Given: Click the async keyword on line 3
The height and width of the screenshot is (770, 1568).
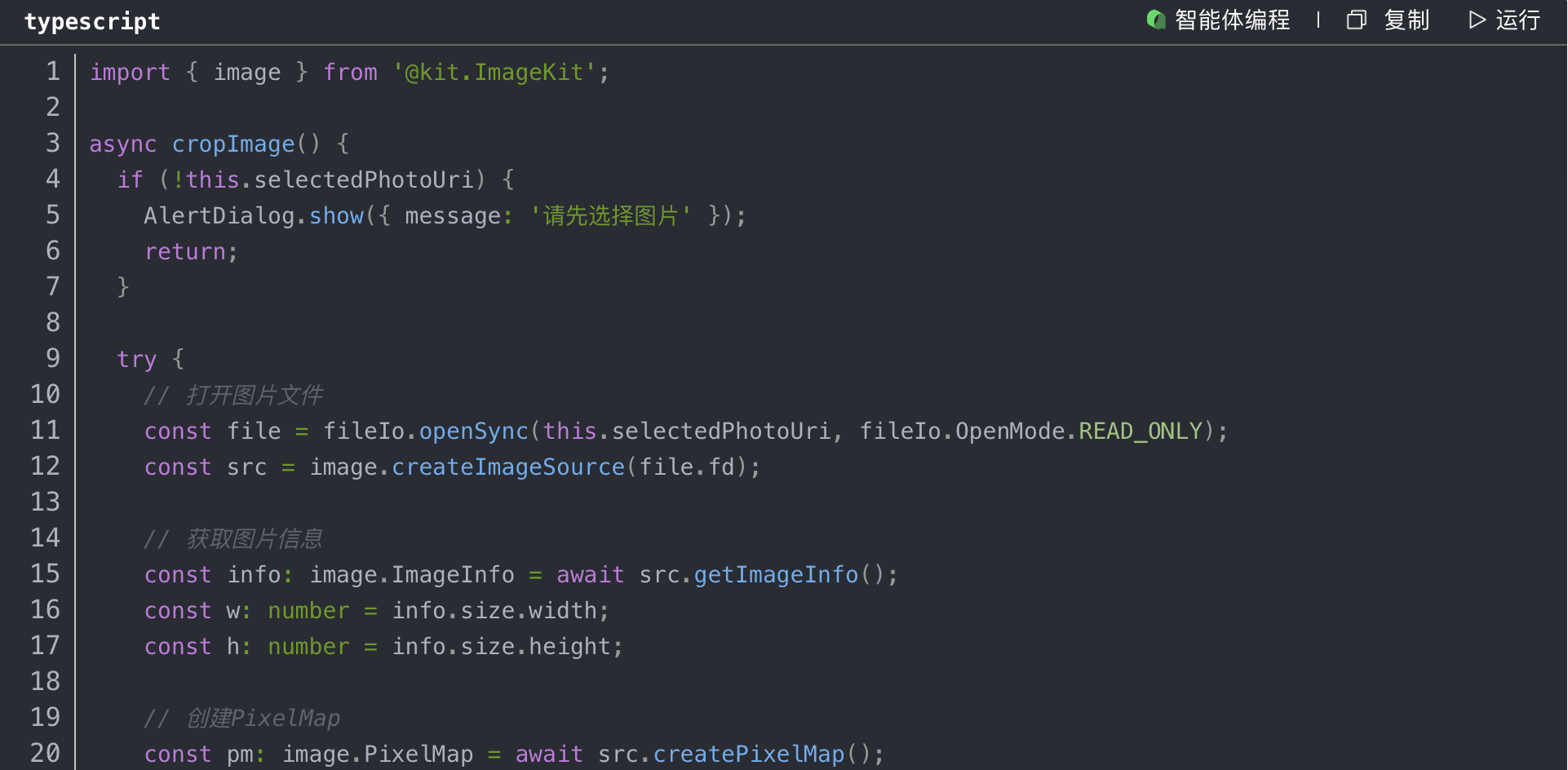Looking at the screenshot, I should (123, 144).
